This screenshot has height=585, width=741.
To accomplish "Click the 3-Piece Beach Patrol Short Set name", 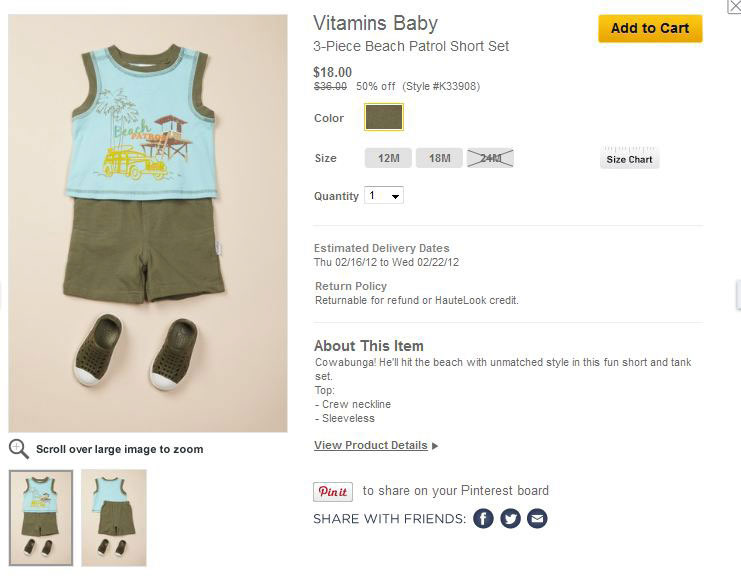I will tap(411, 46).
